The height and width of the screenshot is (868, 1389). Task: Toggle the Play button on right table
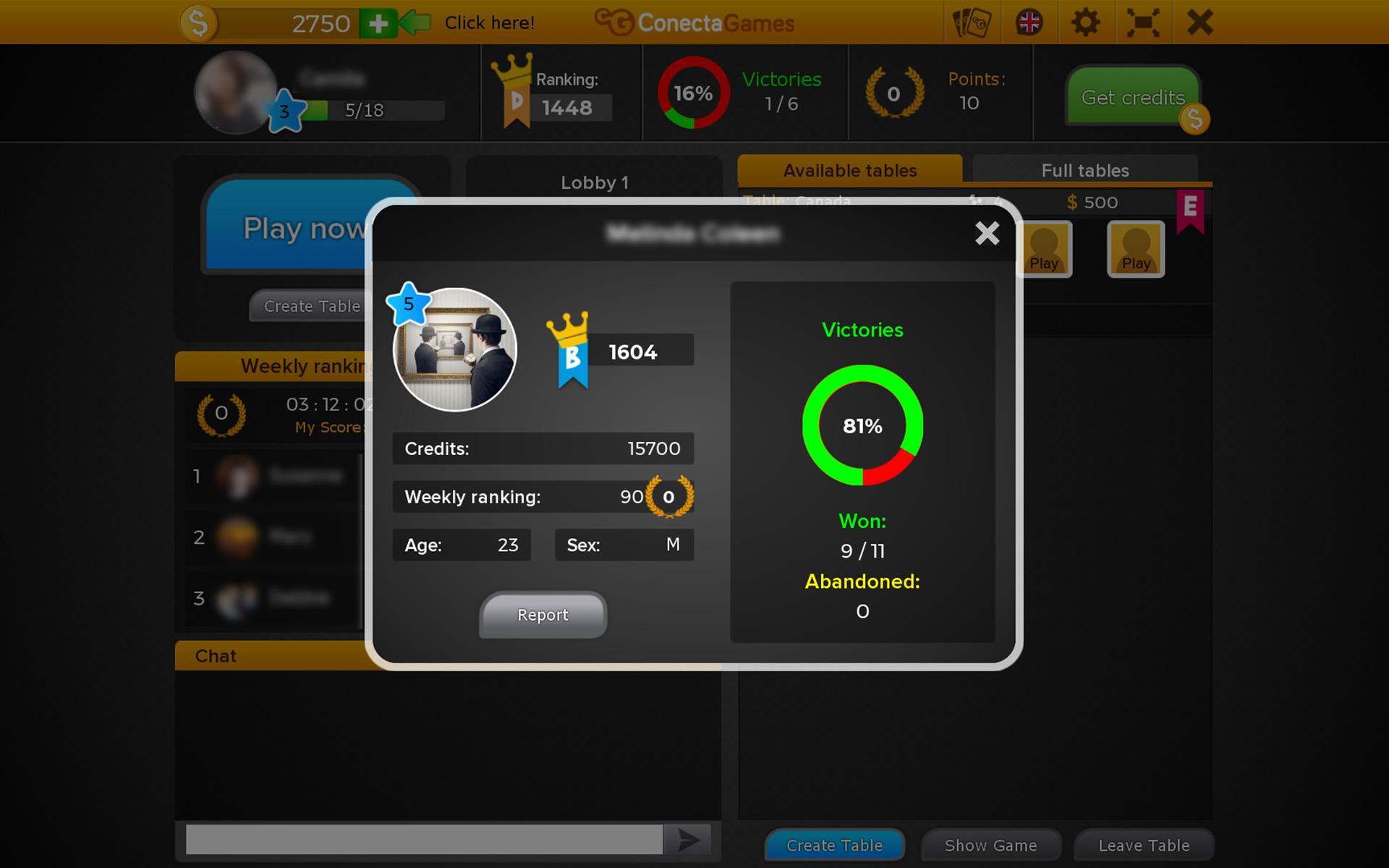[x=1135, y=248]
